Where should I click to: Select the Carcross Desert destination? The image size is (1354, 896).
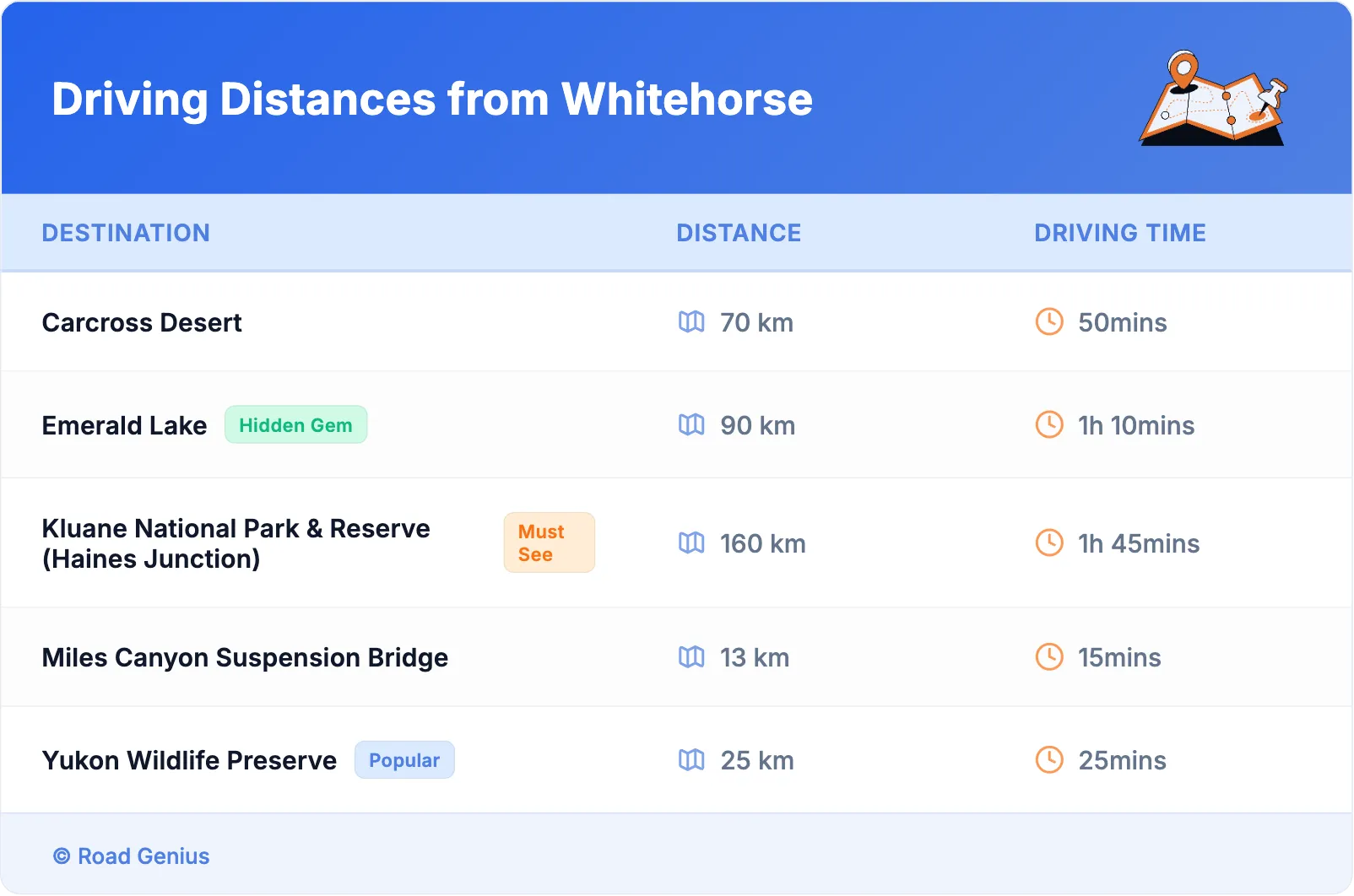tap(142, 322)
